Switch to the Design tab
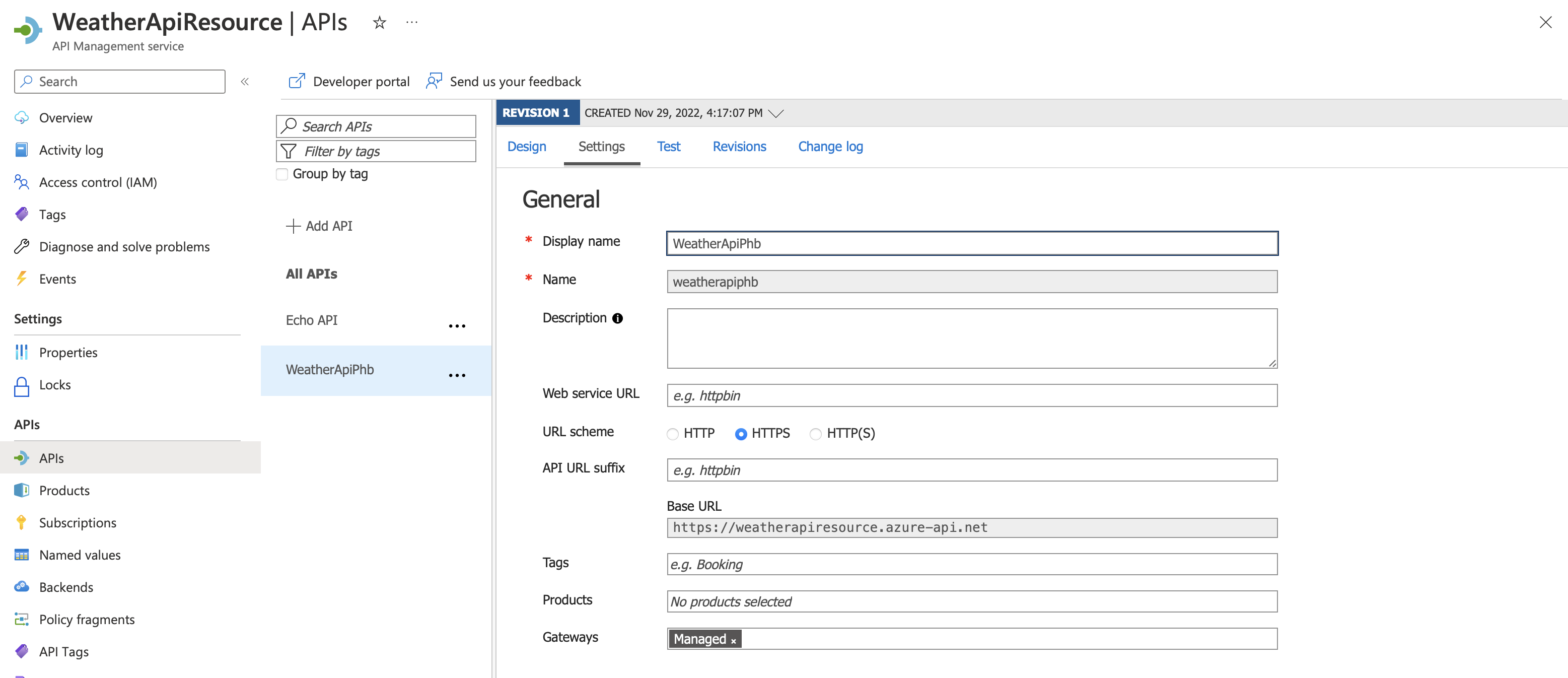 [527, 146]
